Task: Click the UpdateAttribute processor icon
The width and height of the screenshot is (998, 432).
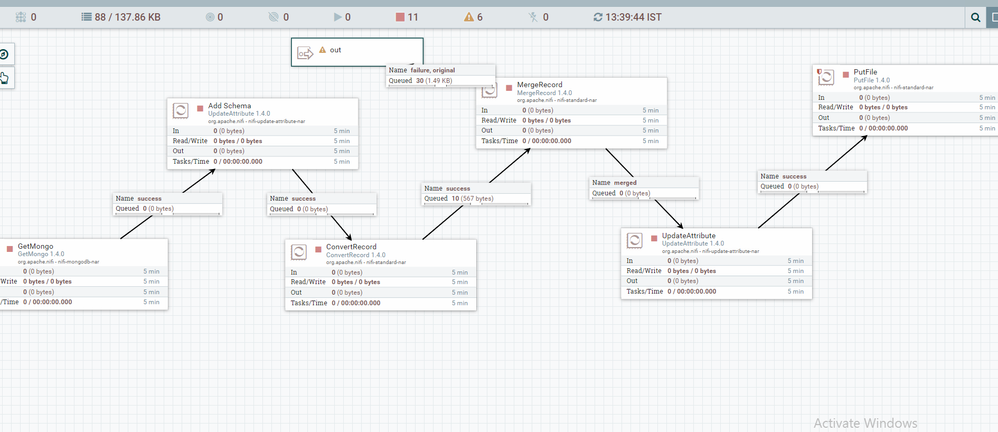Action: click(x=637, y=242)
